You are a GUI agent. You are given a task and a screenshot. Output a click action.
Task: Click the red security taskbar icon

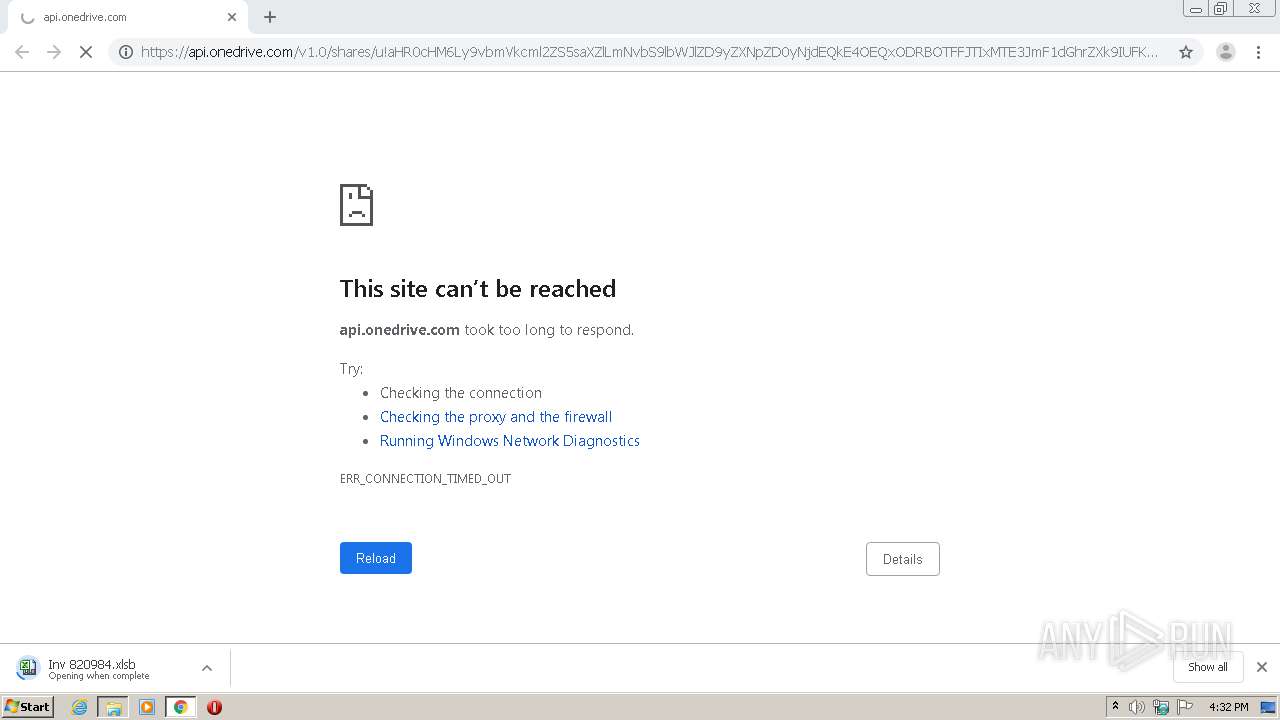click(x=214, y=707)
